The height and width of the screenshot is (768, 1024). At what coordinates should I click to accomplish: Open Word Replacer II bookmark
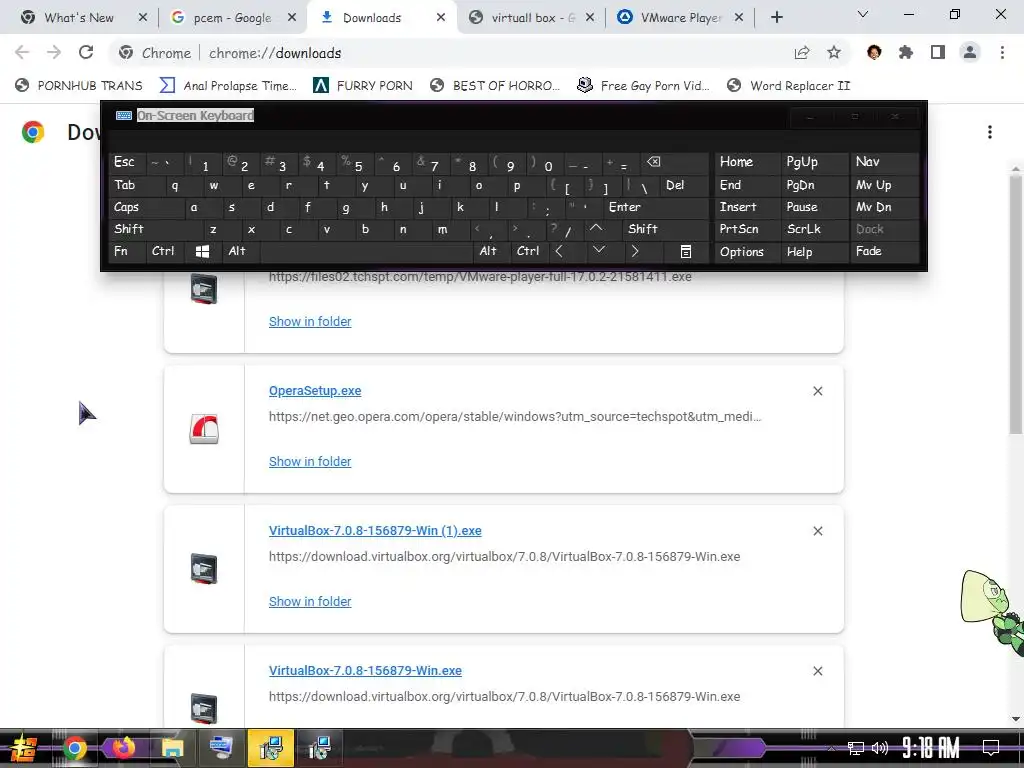coord(788,86)
